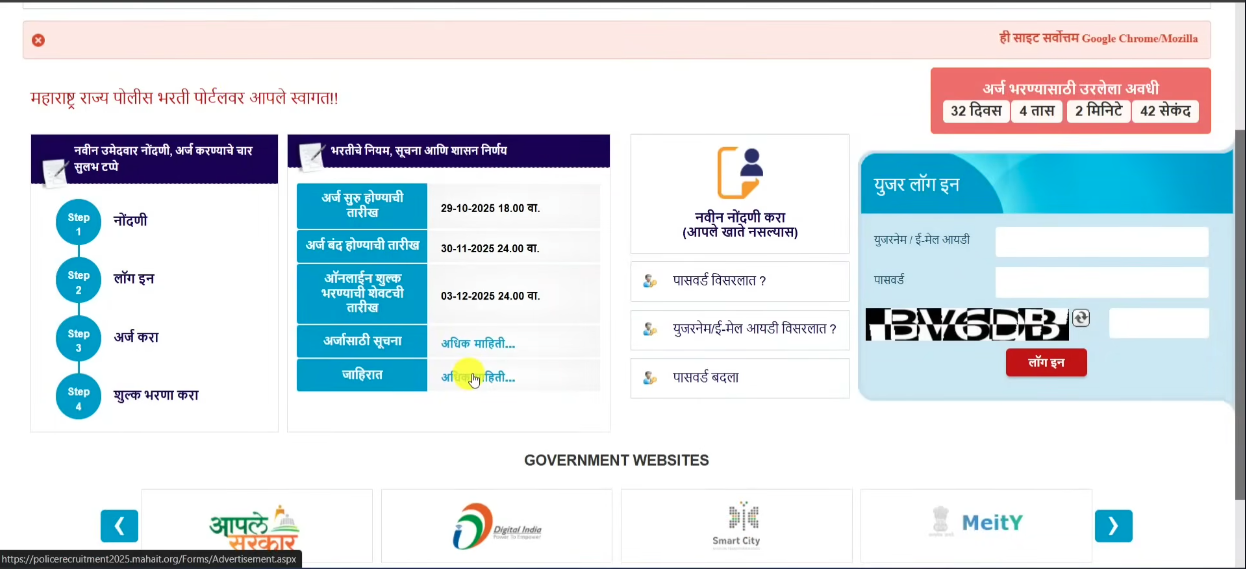
Task: Click the 42 सेकंद countdown box
Action: coord(1165,111)
